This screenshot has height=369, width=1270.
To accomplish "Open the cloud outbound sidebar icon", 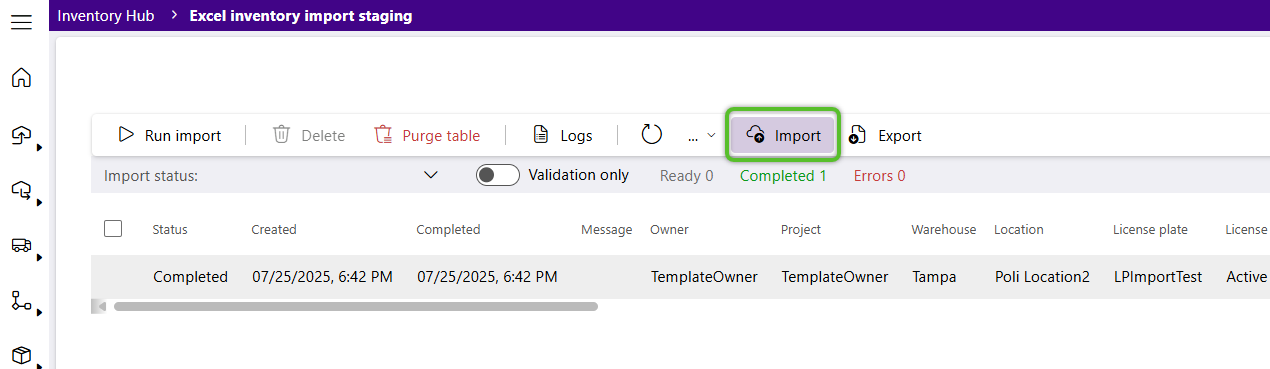I will [x=21, y=190].
